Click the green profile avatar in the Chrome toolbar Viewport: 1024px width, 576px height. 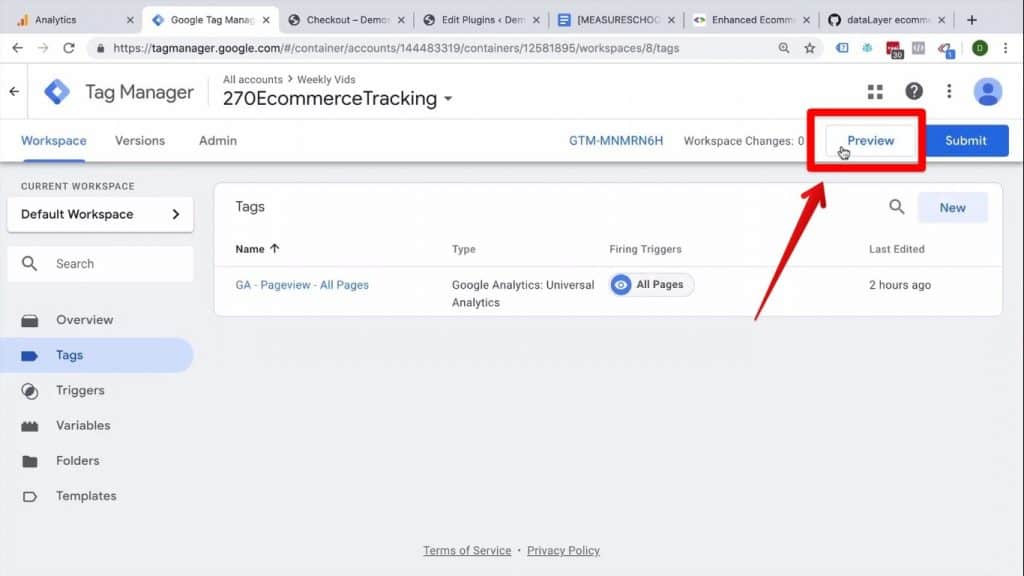[980, 48]
